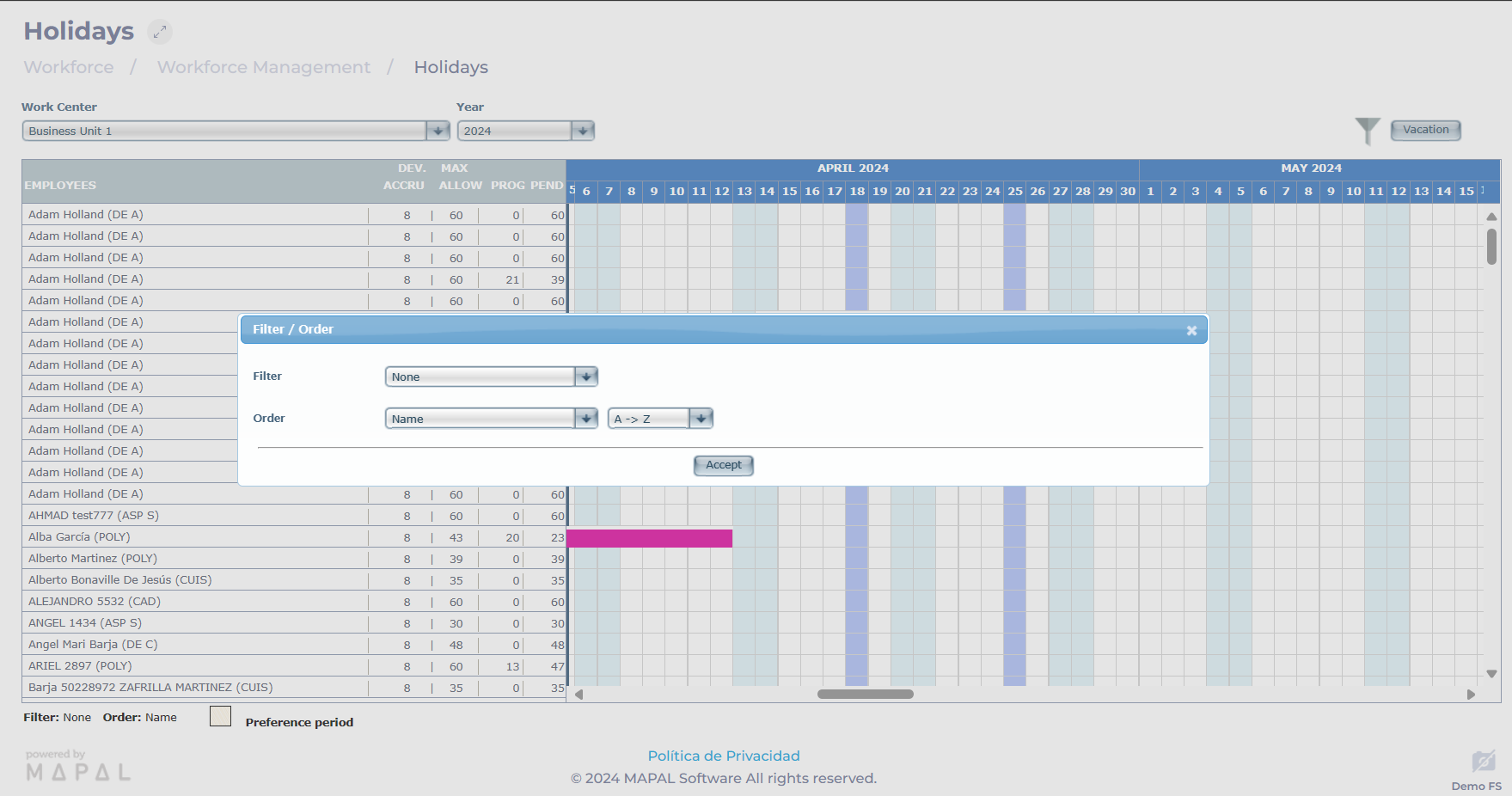Click the horizontal scrollbar left arrow
The width and height of the screenshot is (1512, 796).
pos(578,695)
